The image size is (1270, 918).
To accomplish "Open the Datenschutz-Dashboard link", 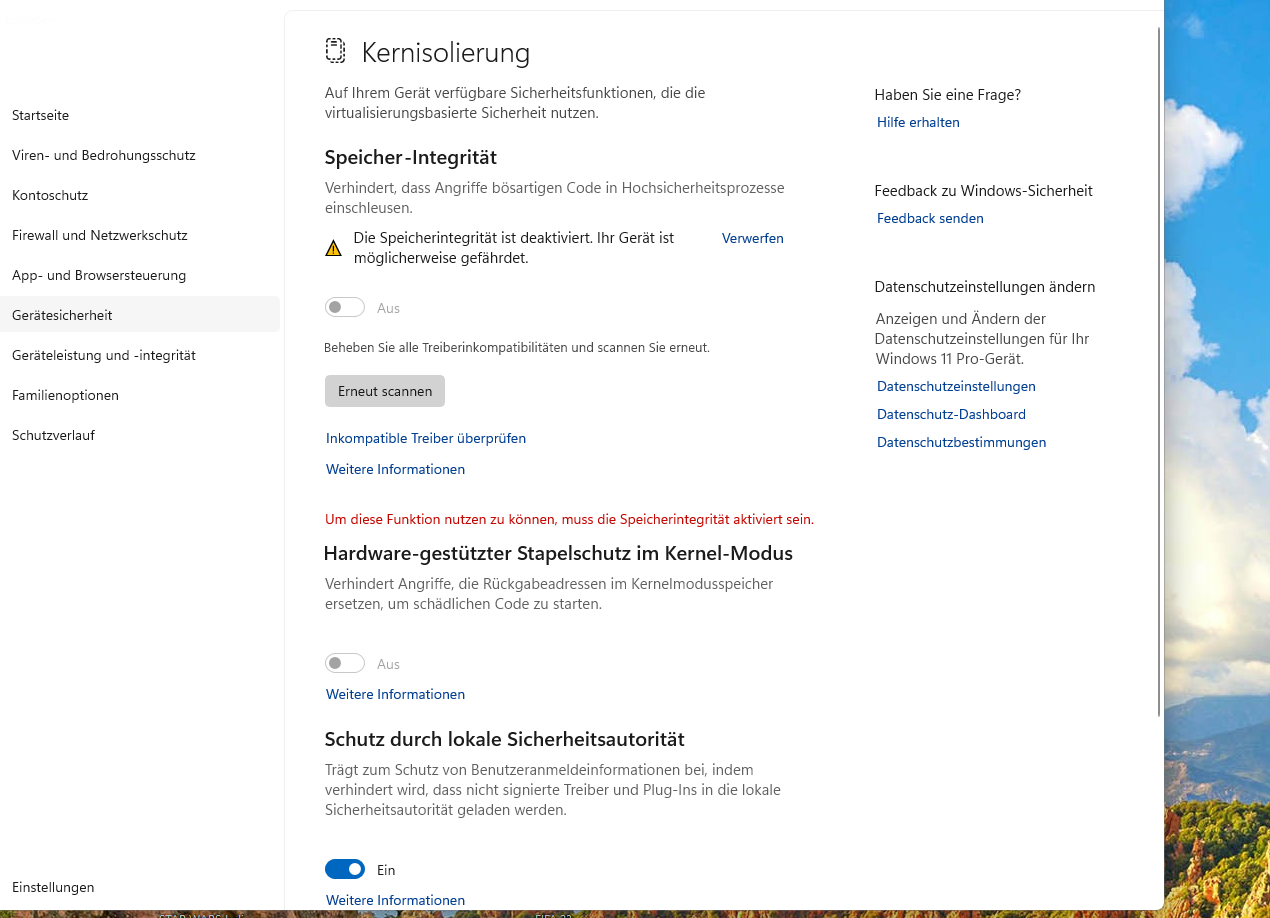I will point(951,415).
